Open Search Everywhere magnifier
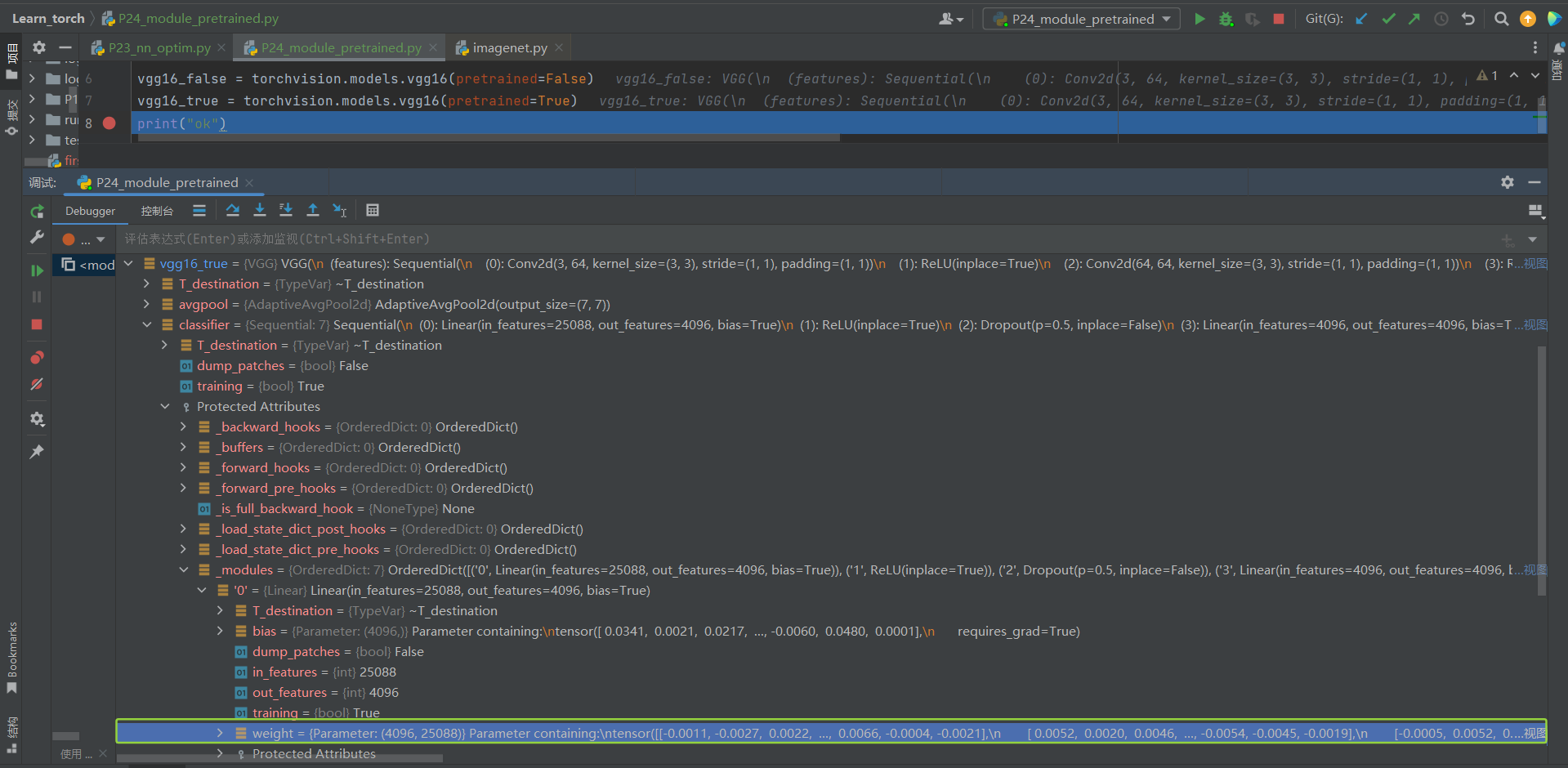Image resolution: width=1568 pixels, height=768 pixels. [x=1501, y=19]
